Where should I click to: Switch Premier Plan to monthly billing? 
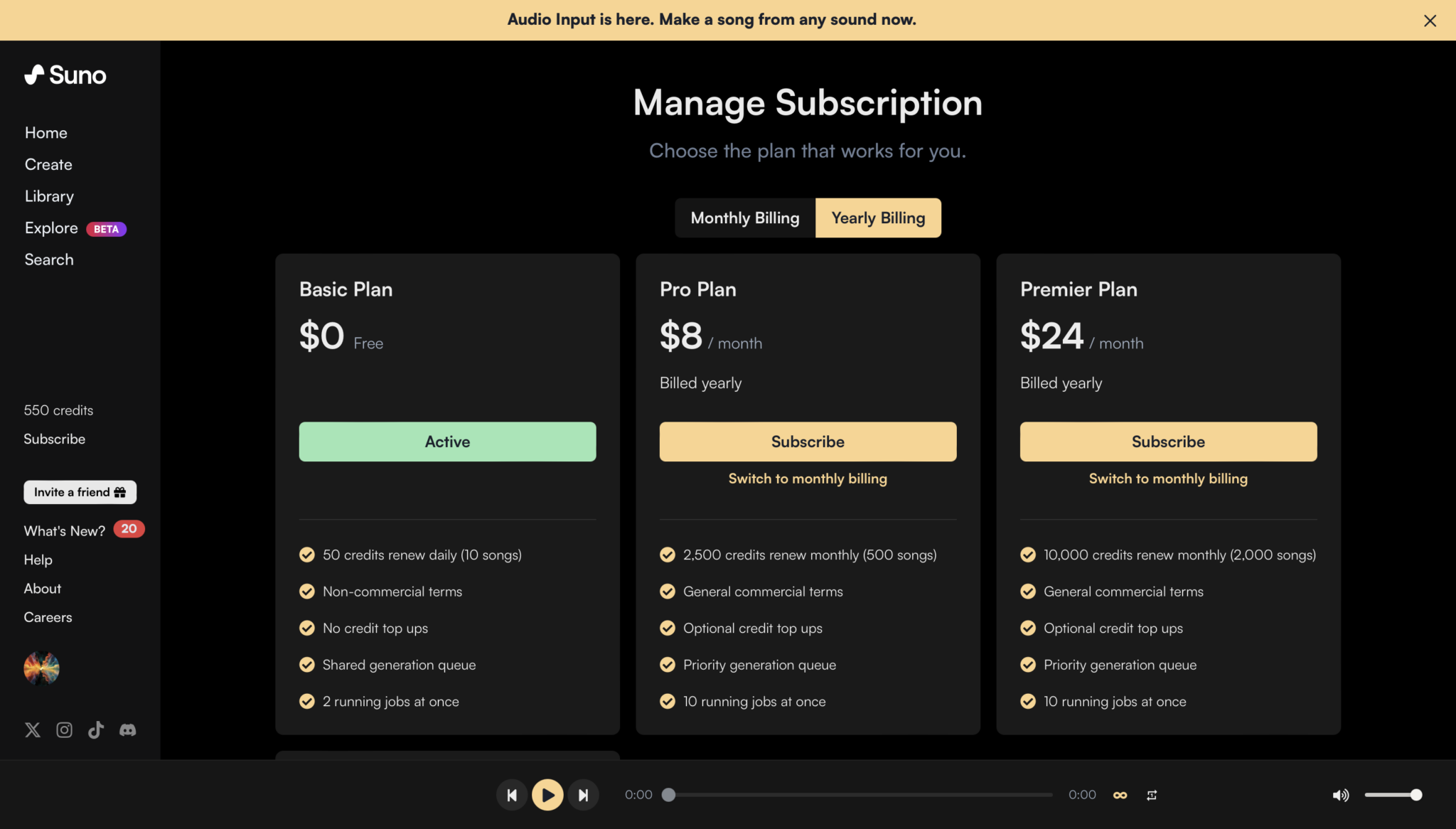[1168, 478]
